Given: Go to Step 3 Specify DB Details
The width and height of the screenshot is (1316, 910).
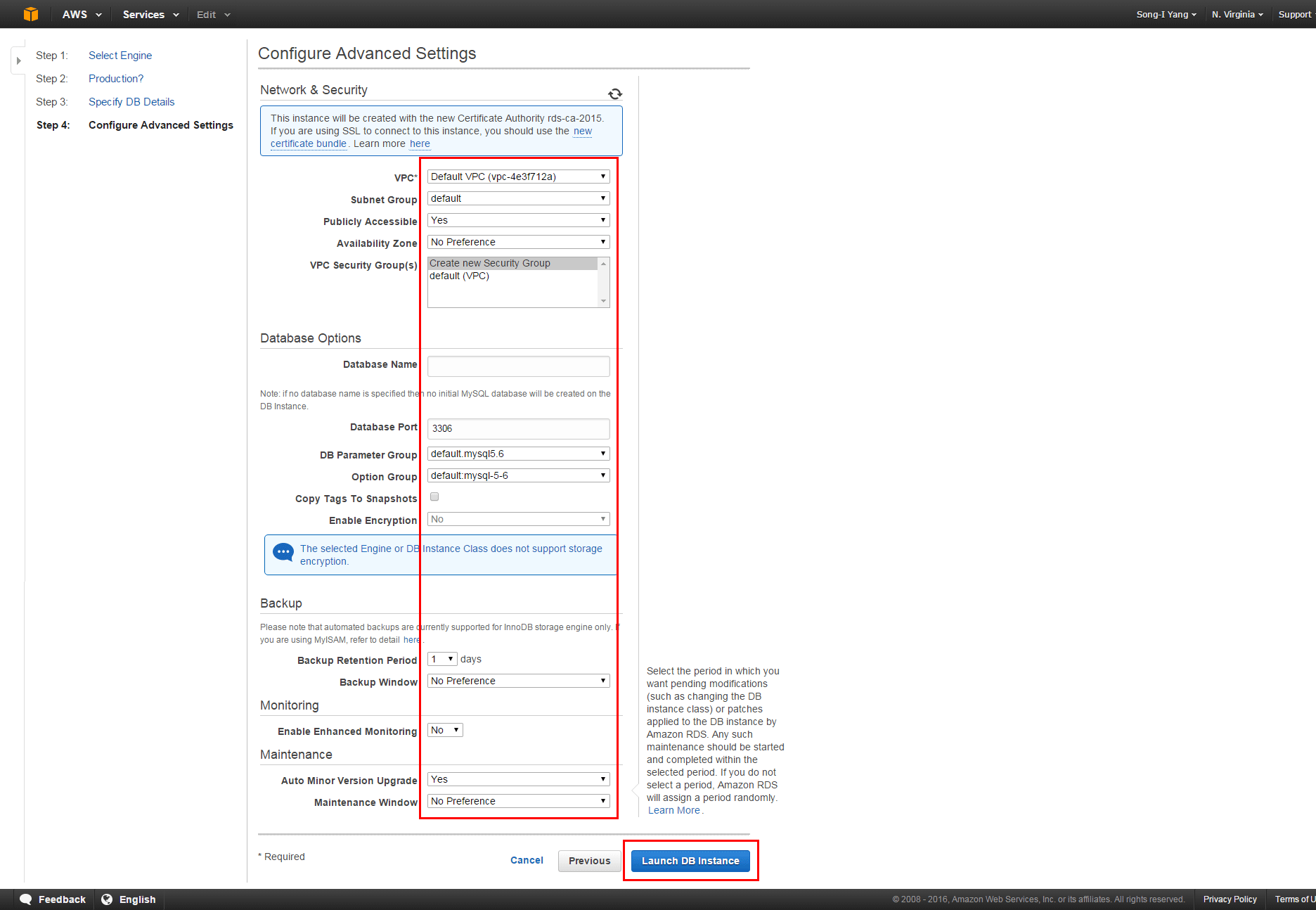Looking at the screenshot, I should [x=131, y=102].
